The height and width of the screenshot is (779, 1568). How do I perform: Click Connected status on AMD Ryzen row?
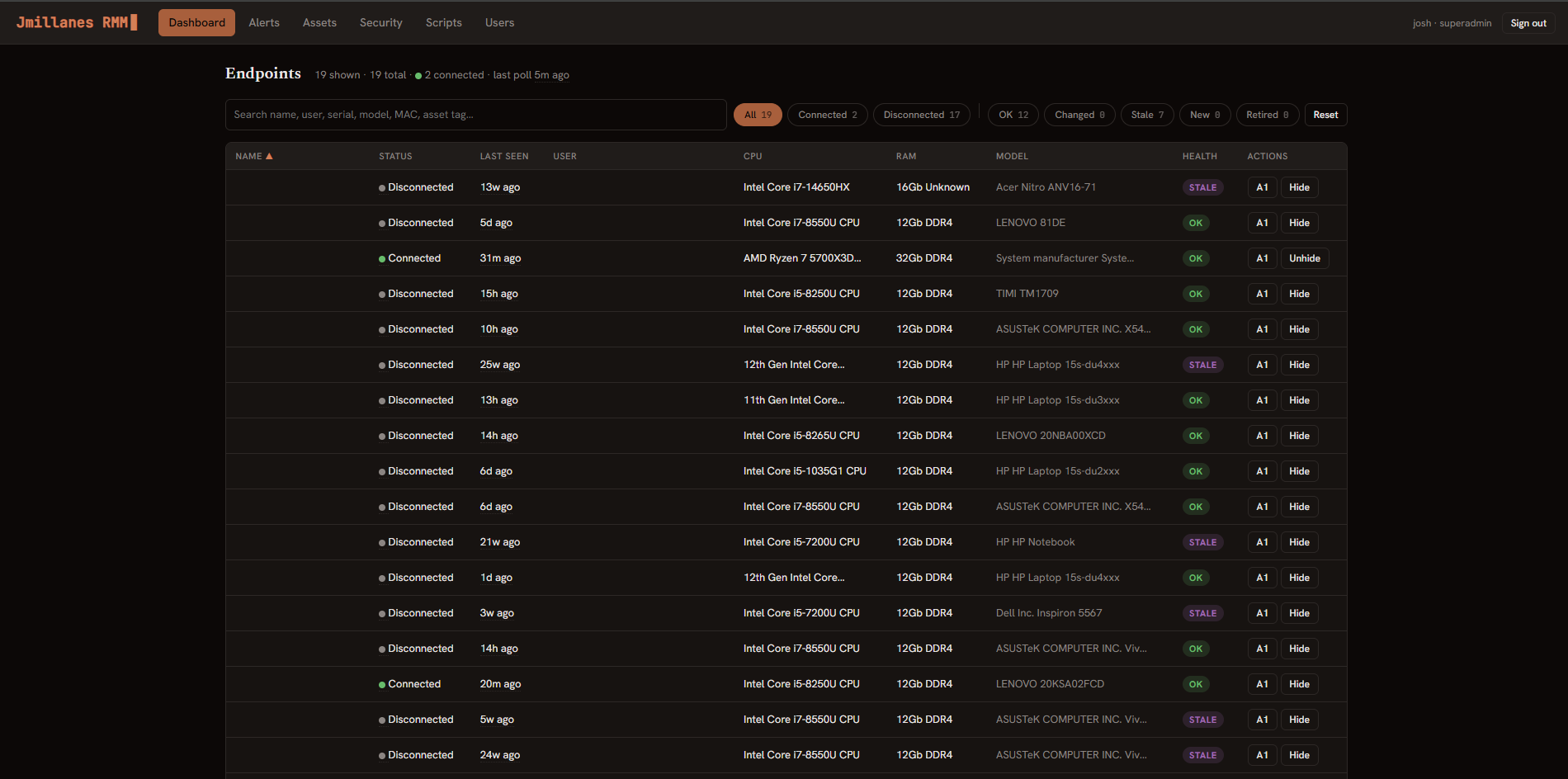pyautogui.click(x=409, y=258)
